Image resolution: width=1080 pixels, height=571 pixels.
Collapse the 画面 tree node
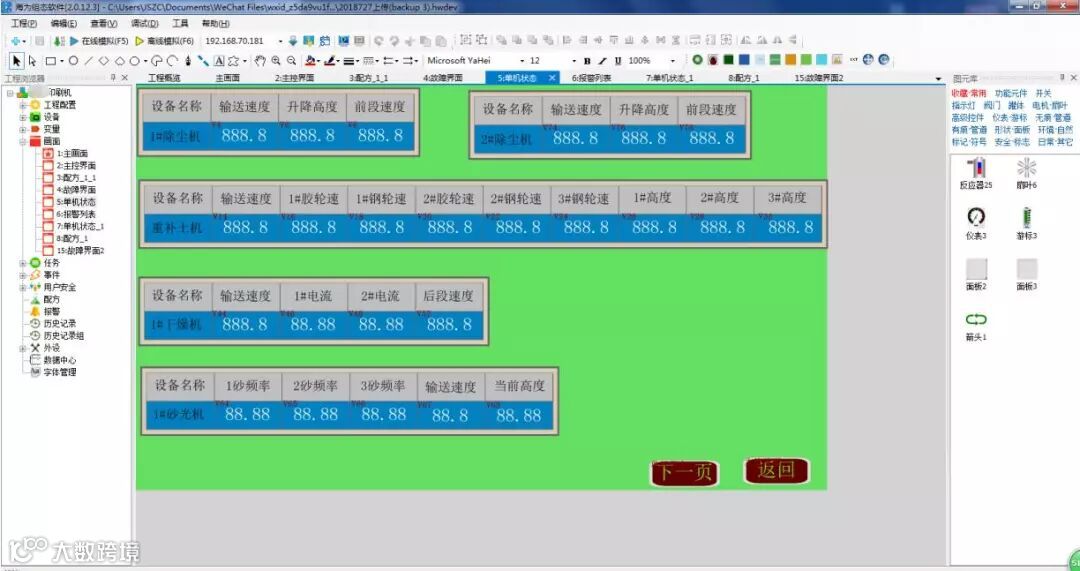pyautogui.click(x=23, y=141)
